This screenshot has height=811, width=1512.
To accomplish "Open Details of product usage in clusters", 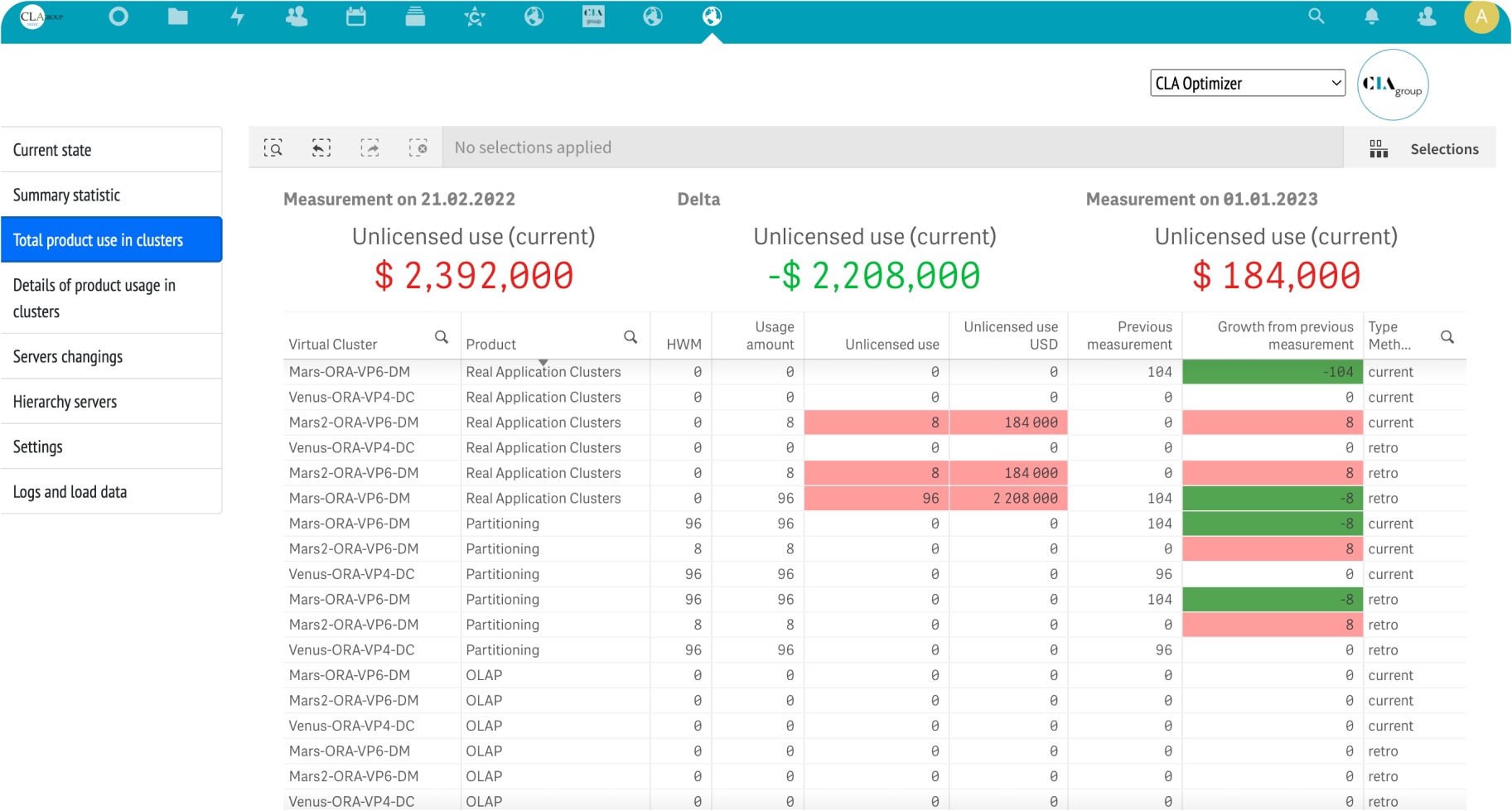I will (x=111, y=298).
